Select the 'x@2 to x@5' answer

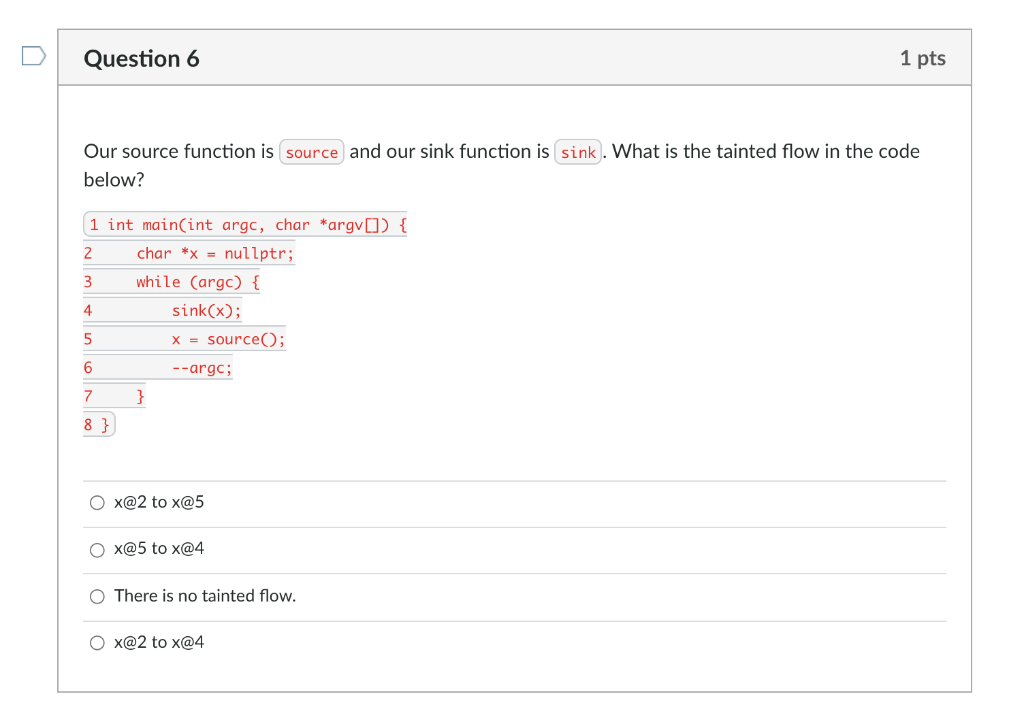pos(97,503)
